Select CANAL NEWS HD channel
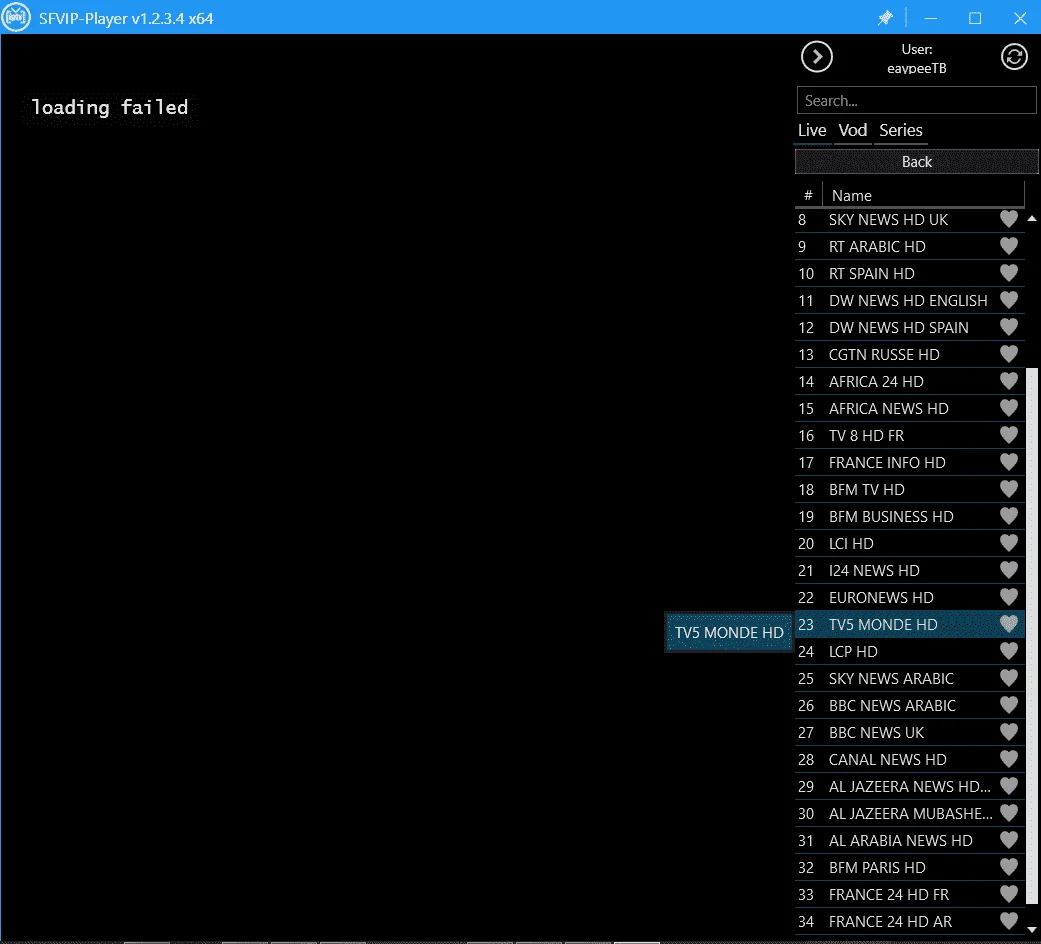This screenshot has width=1041, height=944. 910,759
